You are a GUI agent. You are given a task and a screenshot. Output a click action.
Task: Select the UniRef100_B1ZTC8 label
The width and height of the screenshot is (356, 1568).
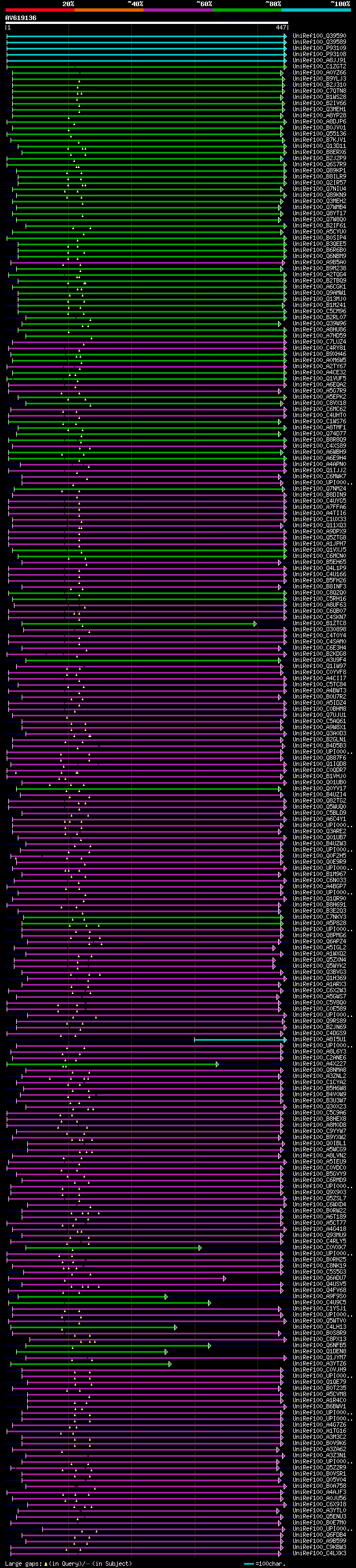[x=319, y=624]
